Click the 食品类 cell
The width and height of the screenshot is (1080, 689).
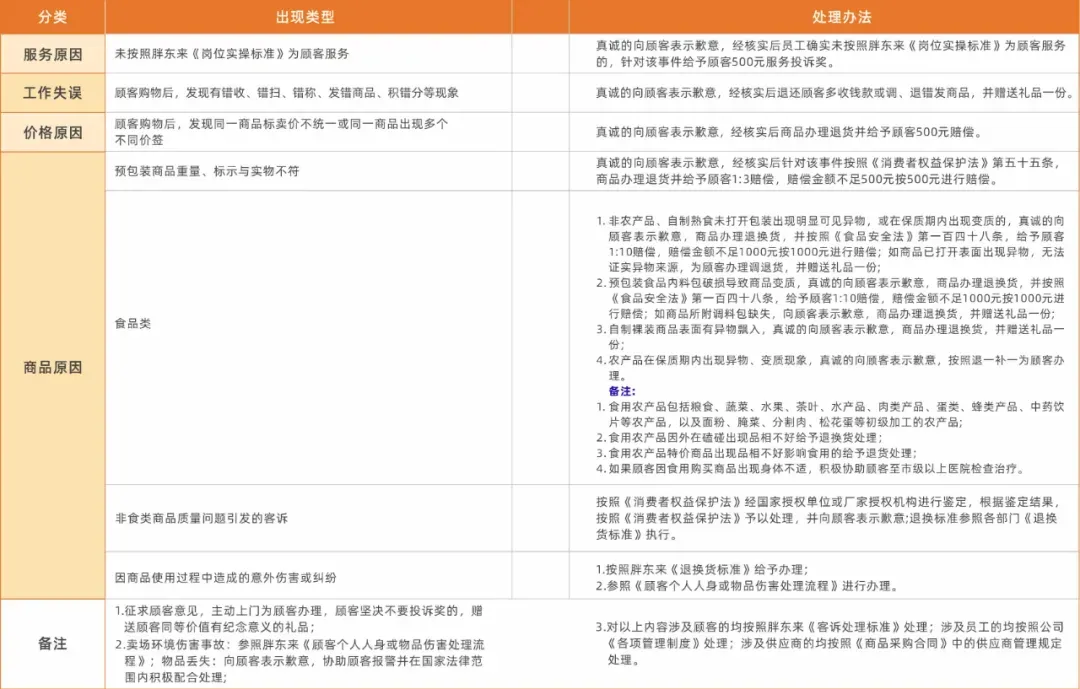pyautogui.click(x=133, y=323)
